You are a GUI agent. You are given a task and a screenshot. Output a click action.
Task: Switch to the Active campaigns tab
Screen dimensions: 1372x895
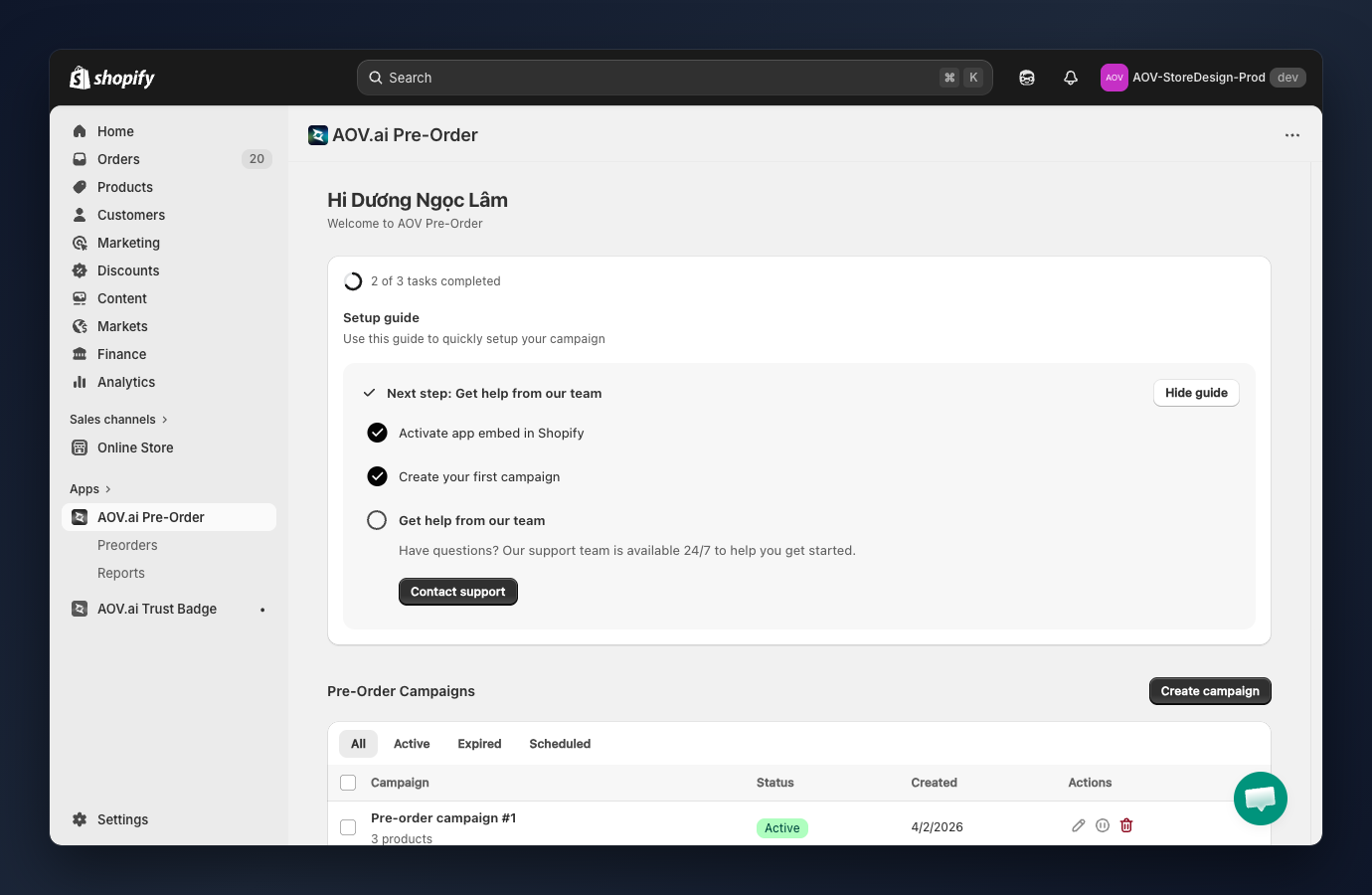click(x=412, y=744)
